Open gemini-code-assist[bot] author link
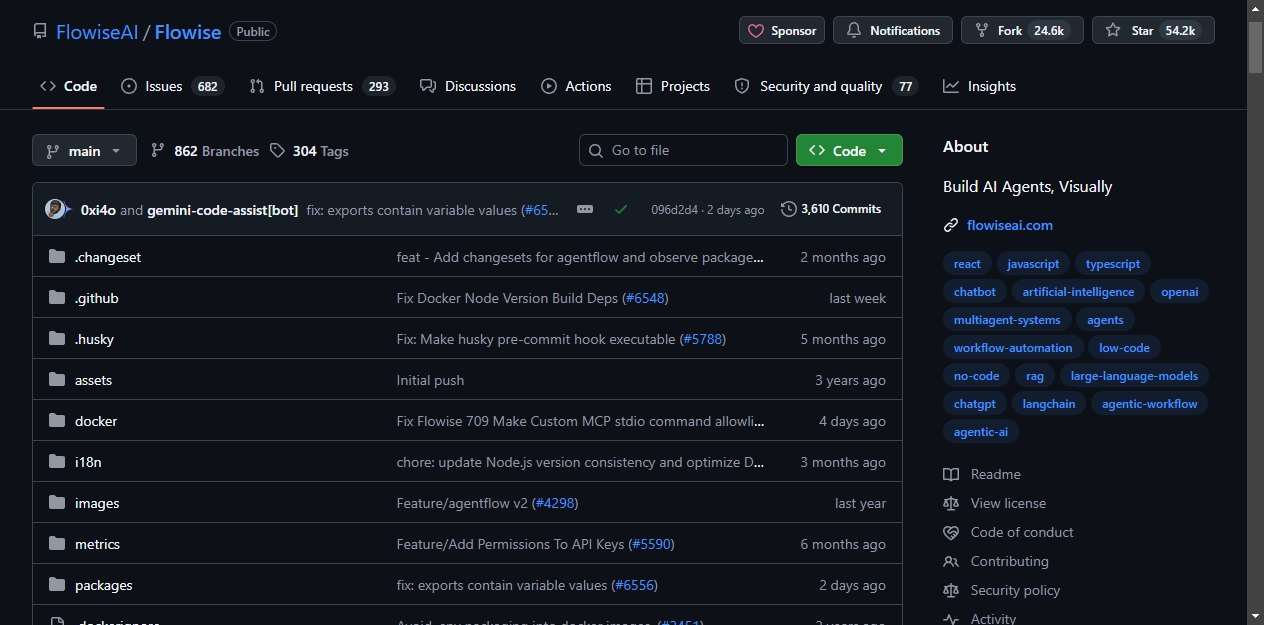1264x625 pixels. coord(222,210)
